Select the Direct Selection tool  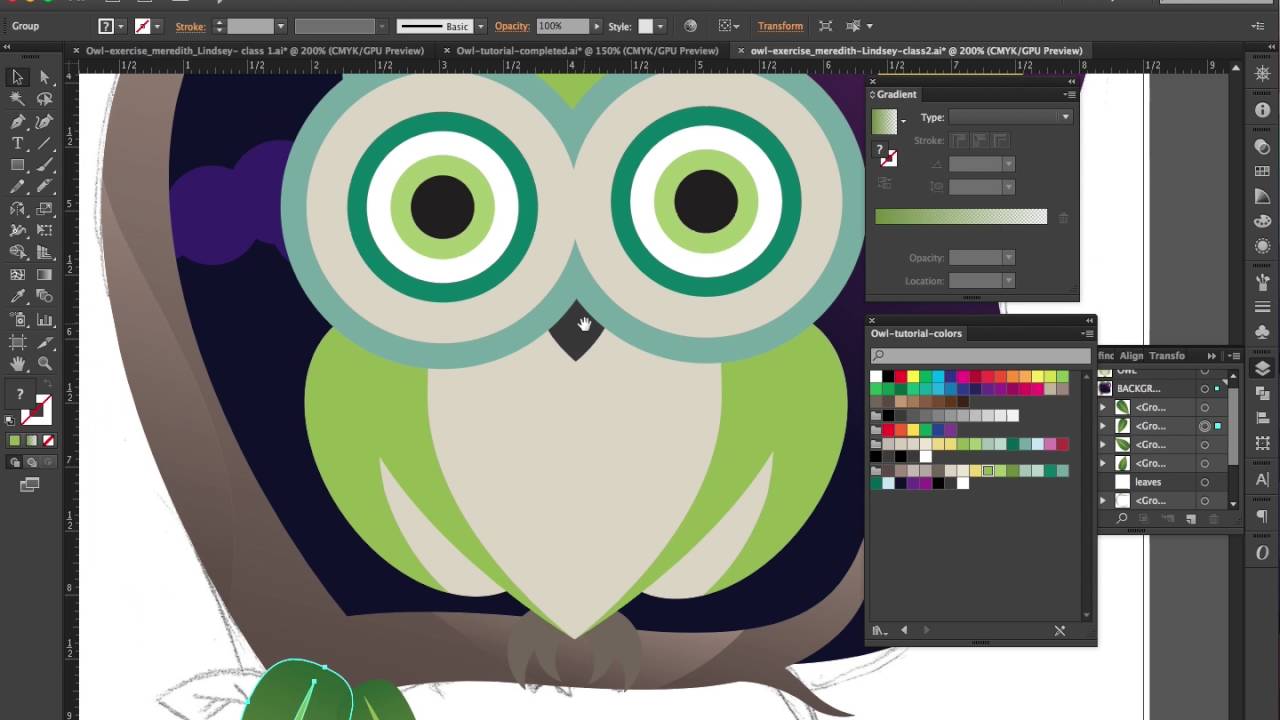tap(44, 77)
